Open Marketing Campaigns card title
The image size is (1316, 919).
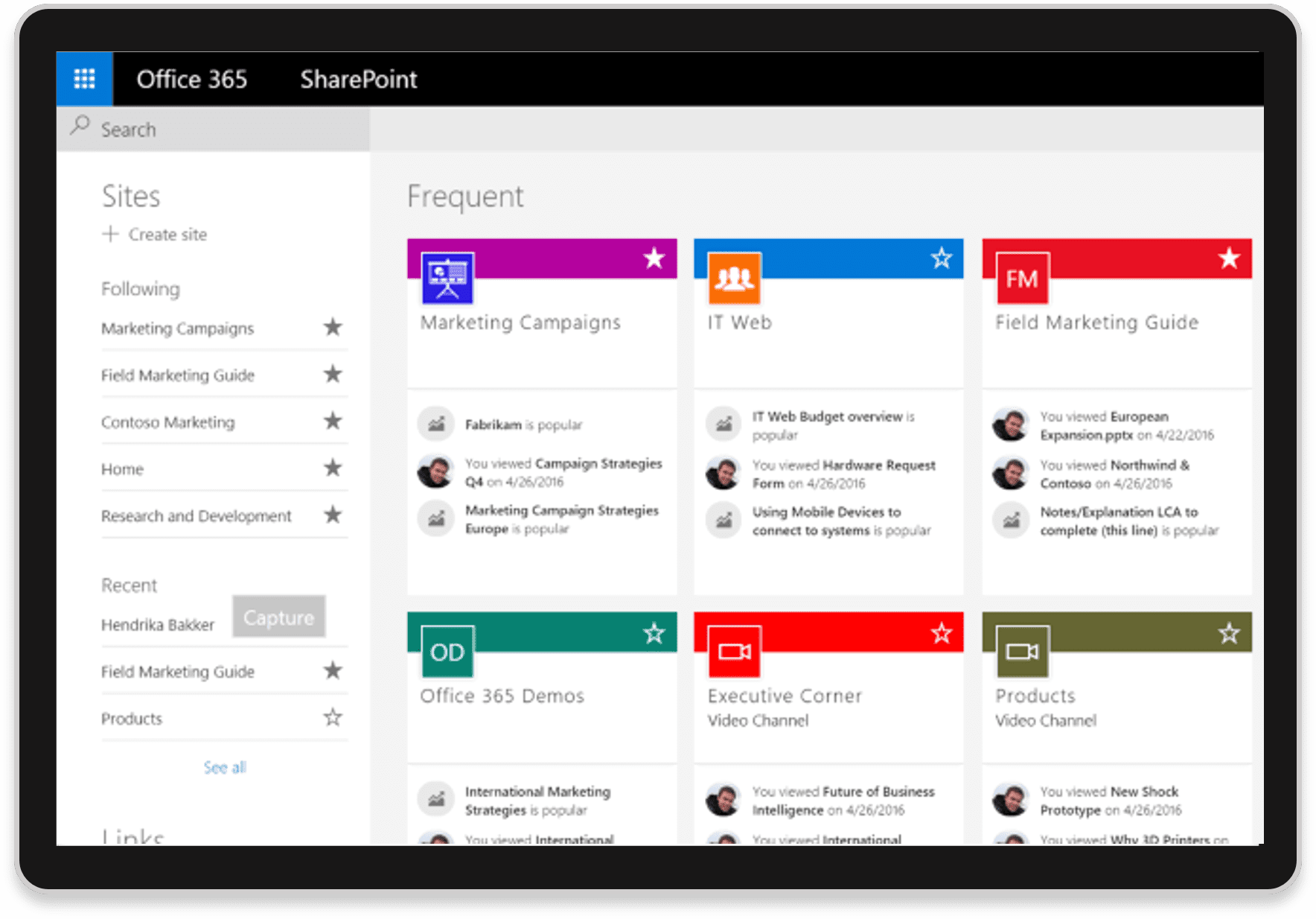520,322
